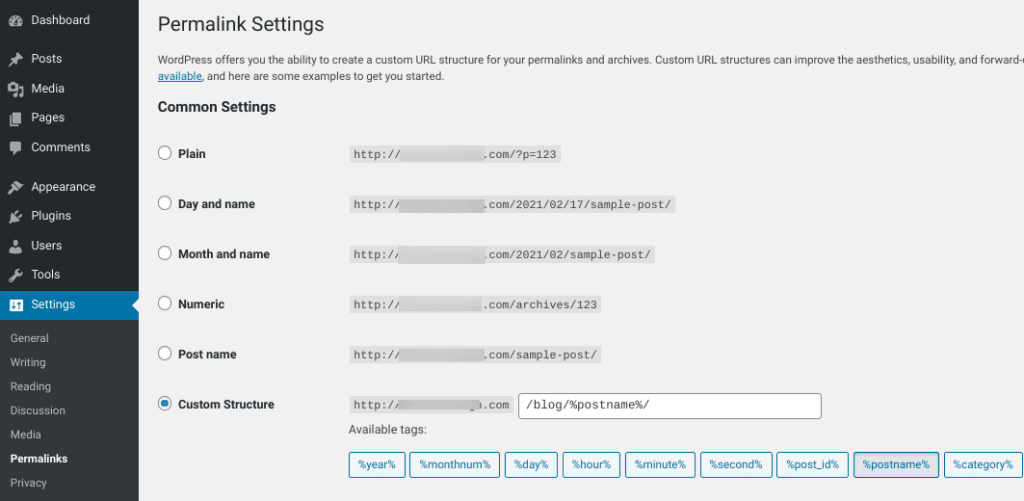
Task: Open Reading settings submenu
Action: pyautogui.click(x=29, y=387)
